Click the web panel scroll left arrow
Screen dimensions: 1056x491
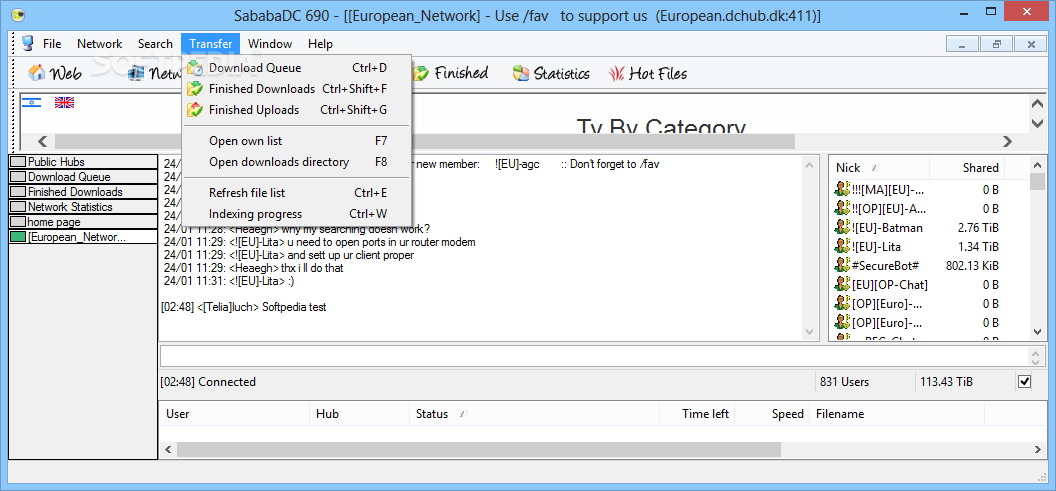pos(42,141)
